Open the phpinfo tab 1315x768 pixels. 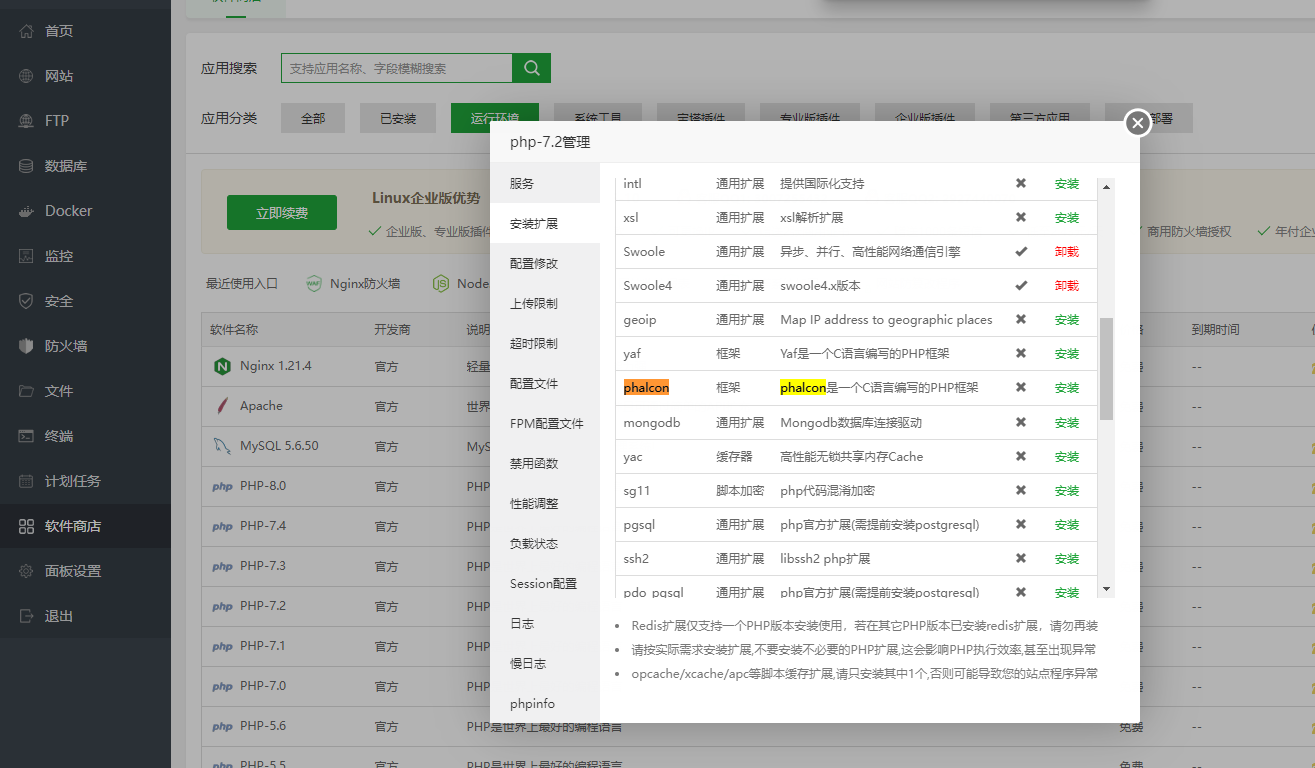pos(545,703)
